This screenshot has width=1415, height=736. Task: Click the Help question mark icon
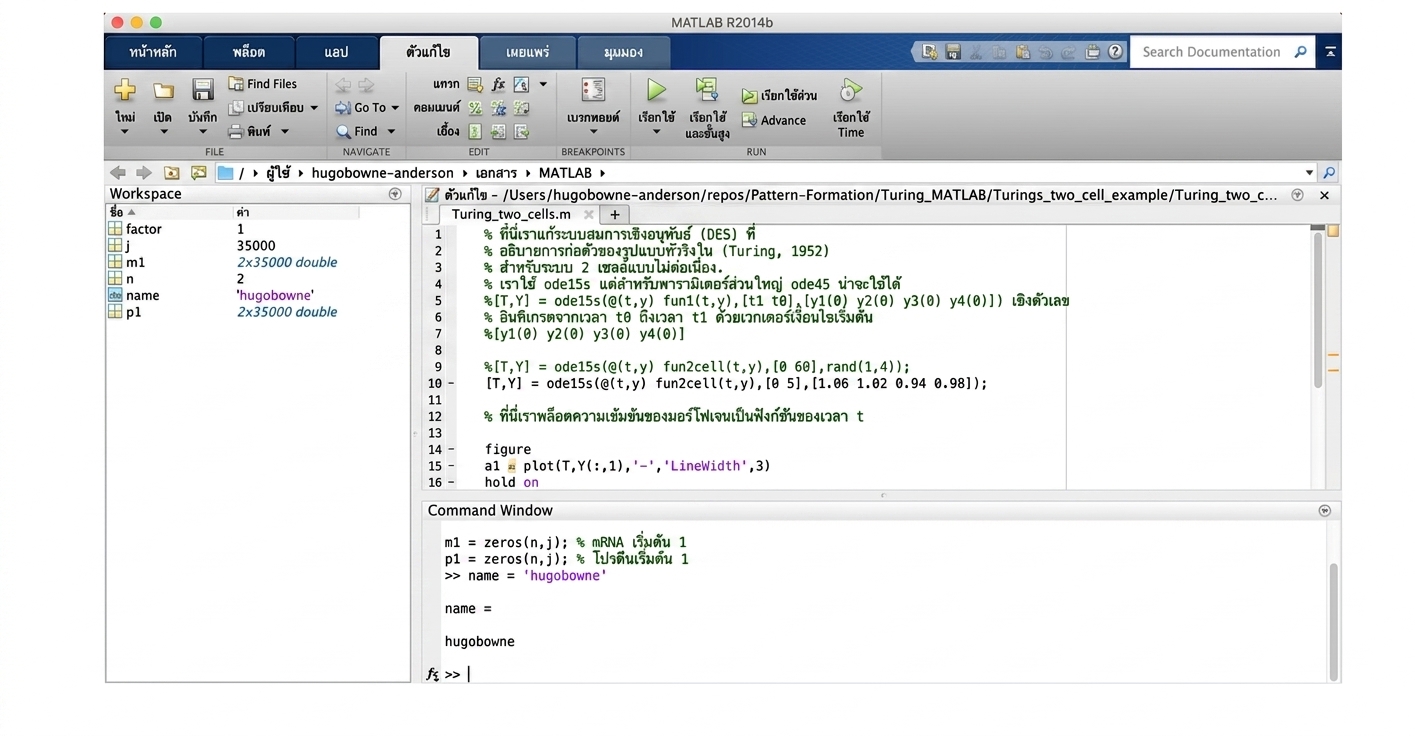click(x=1116, y=52)
